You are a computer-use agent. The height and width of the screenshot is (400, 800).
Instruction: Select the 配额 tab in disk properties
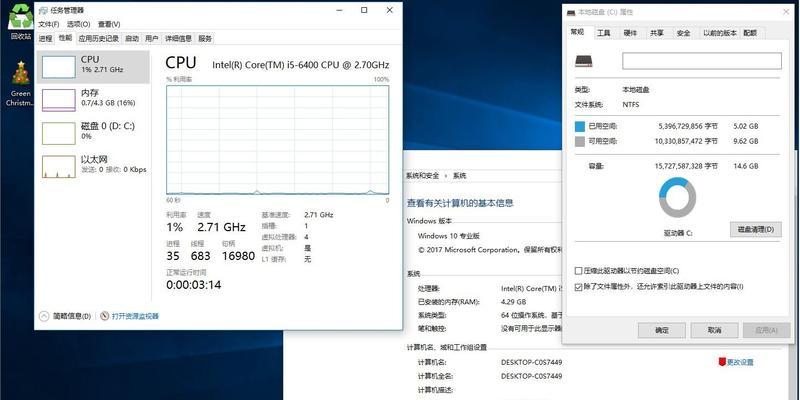tap(750, 33)
